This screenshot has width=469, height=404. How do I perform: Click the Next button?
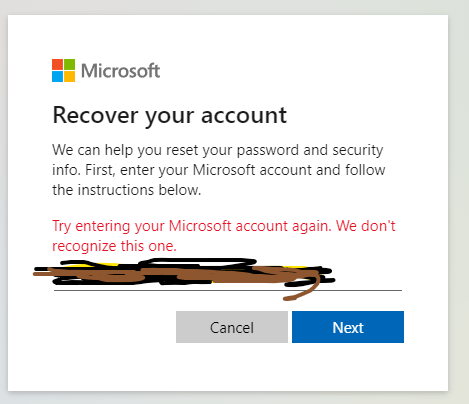point(348,327)
